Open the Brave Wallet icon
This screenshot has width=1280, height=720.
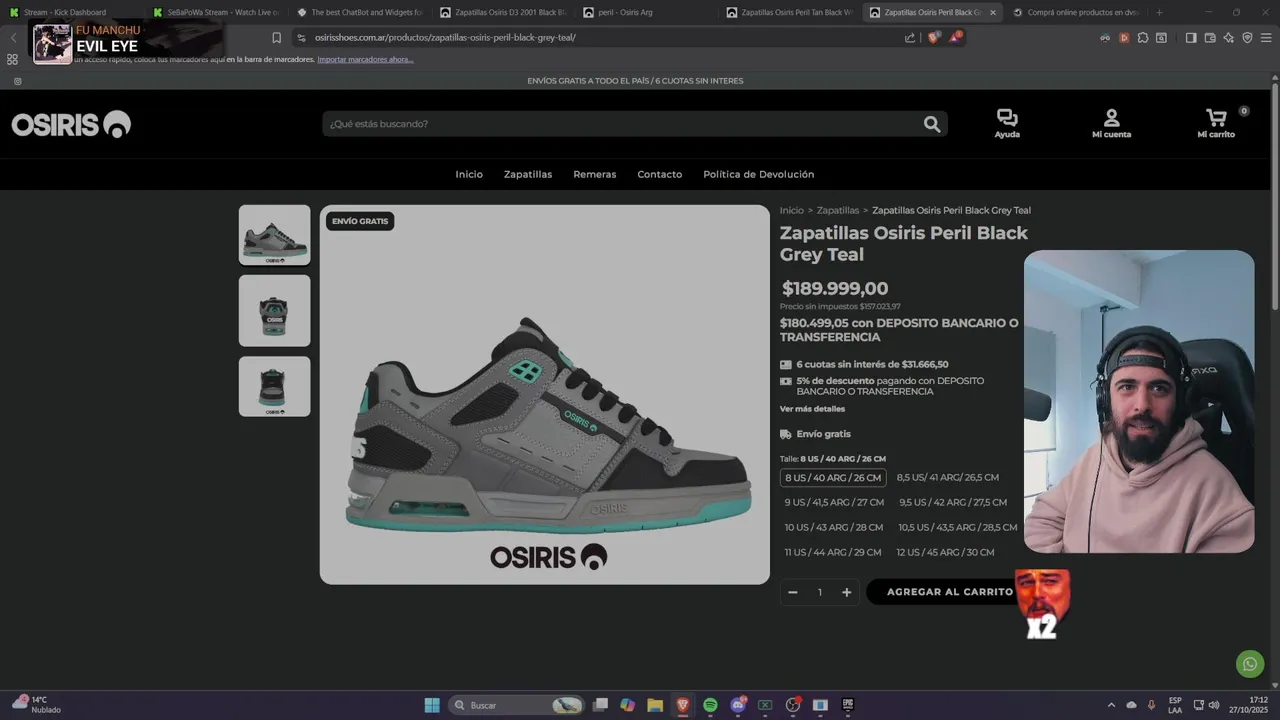(1210, 38)
